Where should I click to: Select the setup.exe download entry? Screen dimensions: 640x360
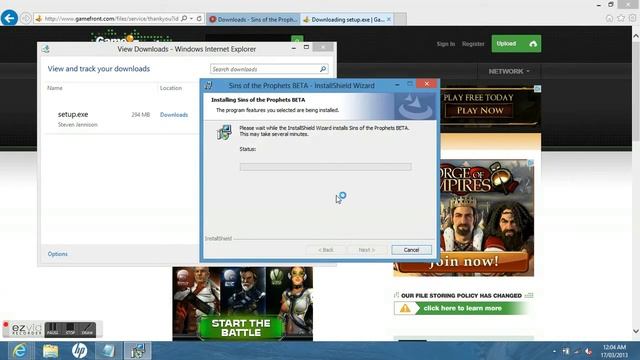click(x=122, y=119)
